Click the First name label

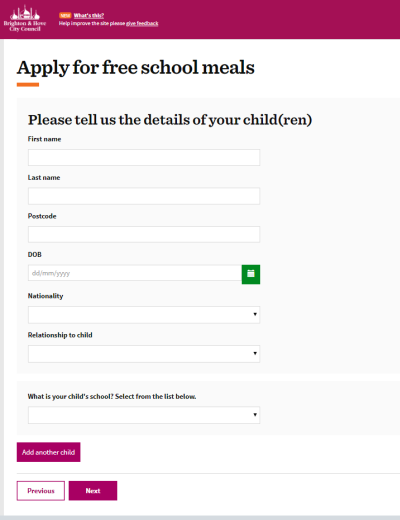44,139
